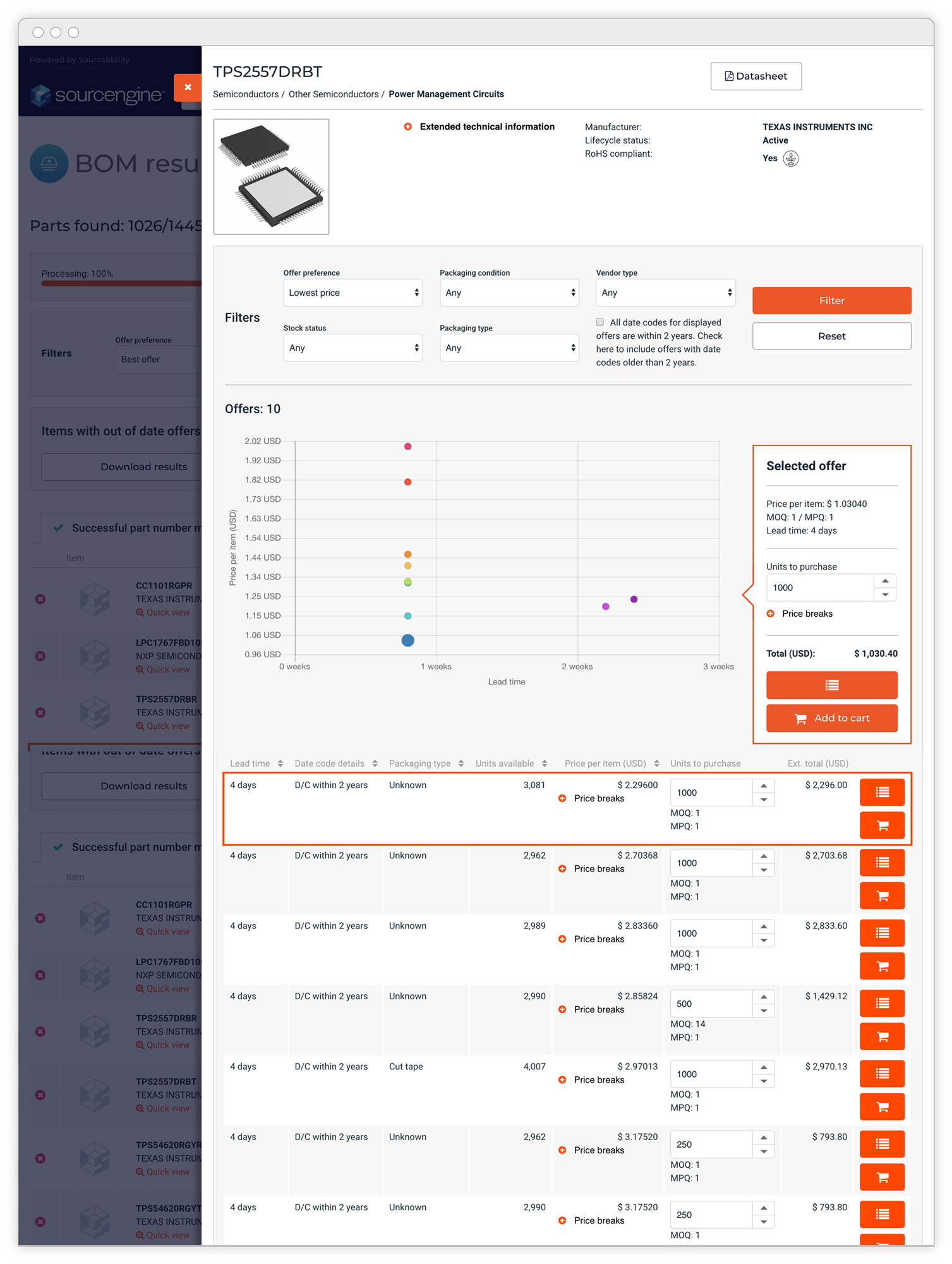Click the Semiconductors breadcrumb

point(246,94)
